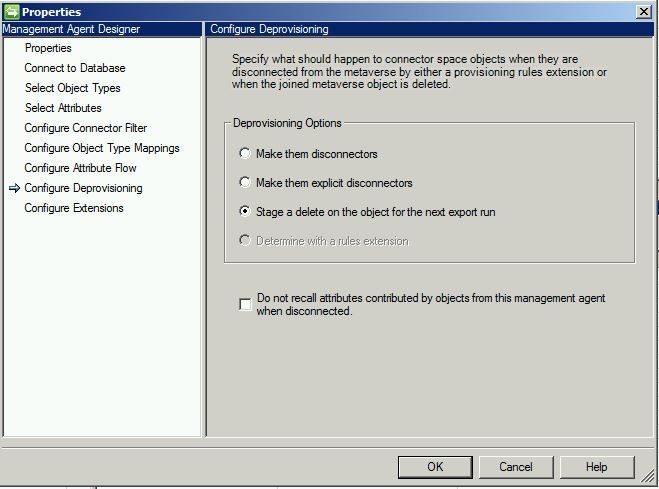The image size is (659, 489).
Task: Open Select Object Types page
Action: pyautogui.click(x=72, y=88)
